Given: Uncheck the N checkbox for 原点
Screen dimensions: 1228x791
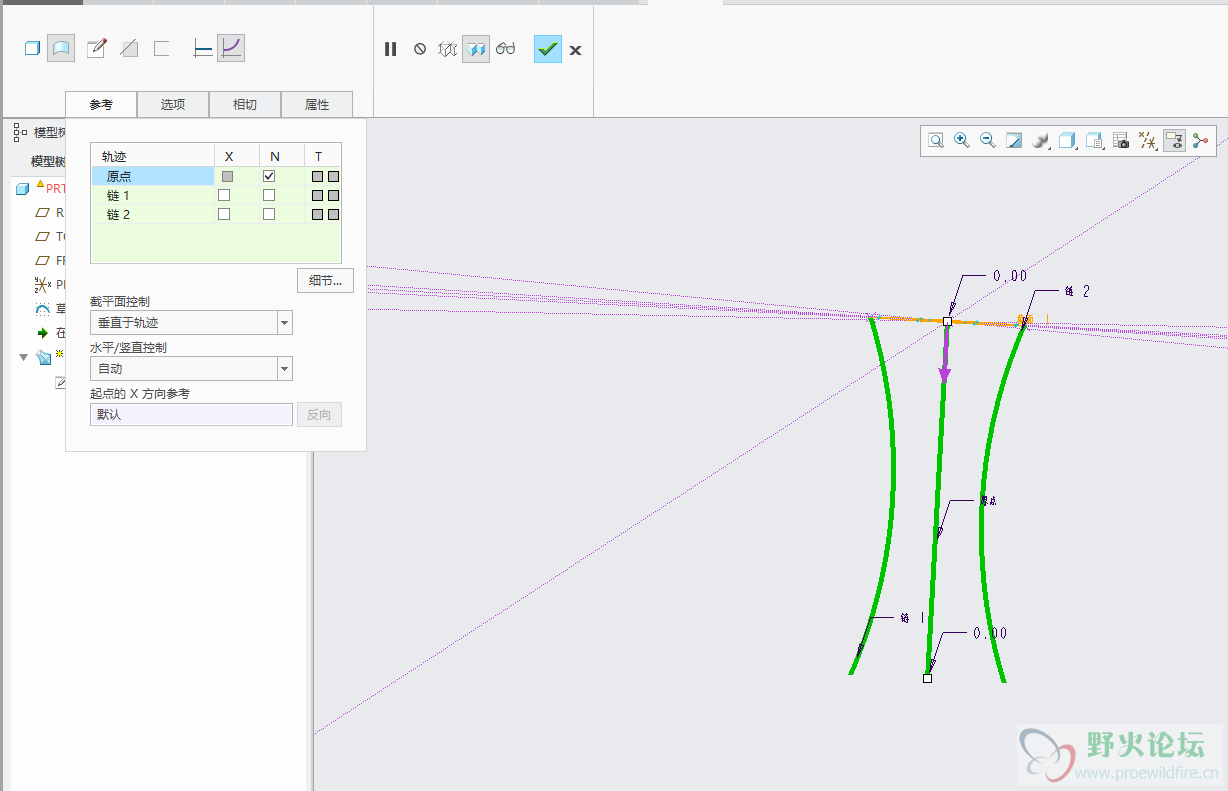Looking at the screenshot, I should [269, 176].
